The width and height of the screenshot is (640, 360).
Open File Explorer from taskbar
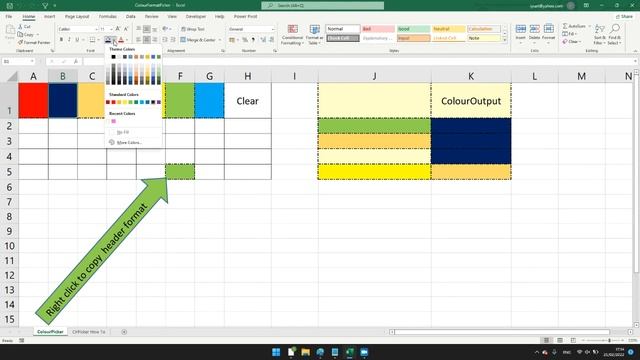pyautogui.click(x=305, y=352)
